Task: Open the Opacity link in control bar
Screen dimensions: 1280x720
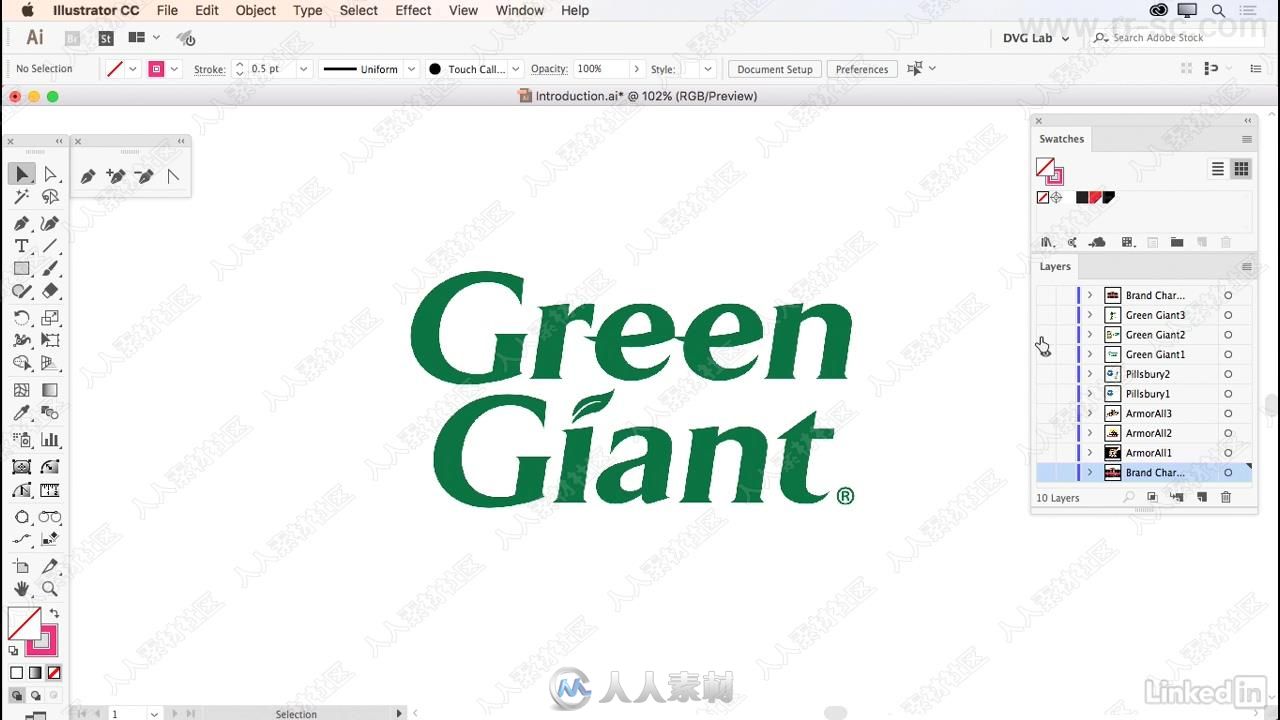Action: coord(549,69)
